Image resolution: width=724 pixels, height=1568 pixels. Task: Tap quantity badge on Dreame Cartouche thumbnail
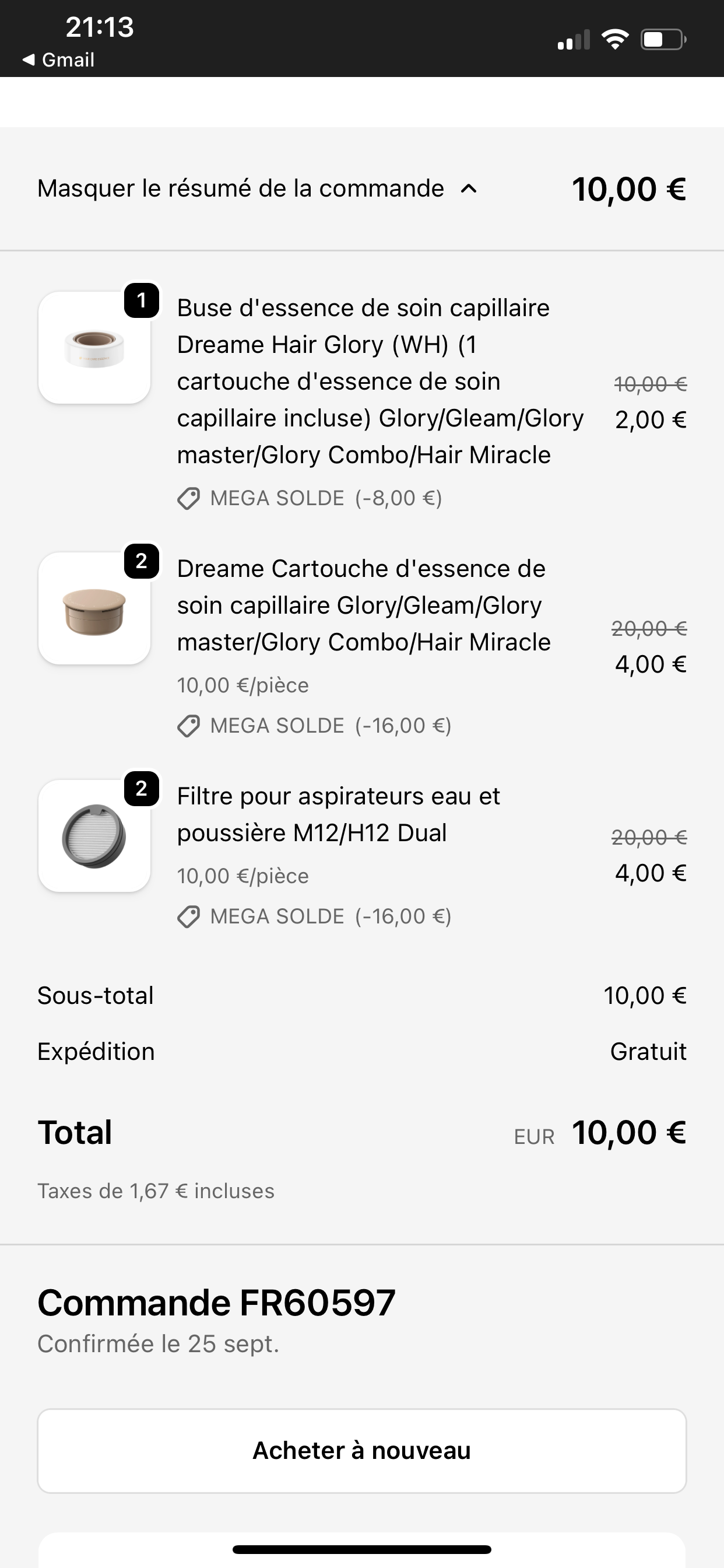point(142,561)
